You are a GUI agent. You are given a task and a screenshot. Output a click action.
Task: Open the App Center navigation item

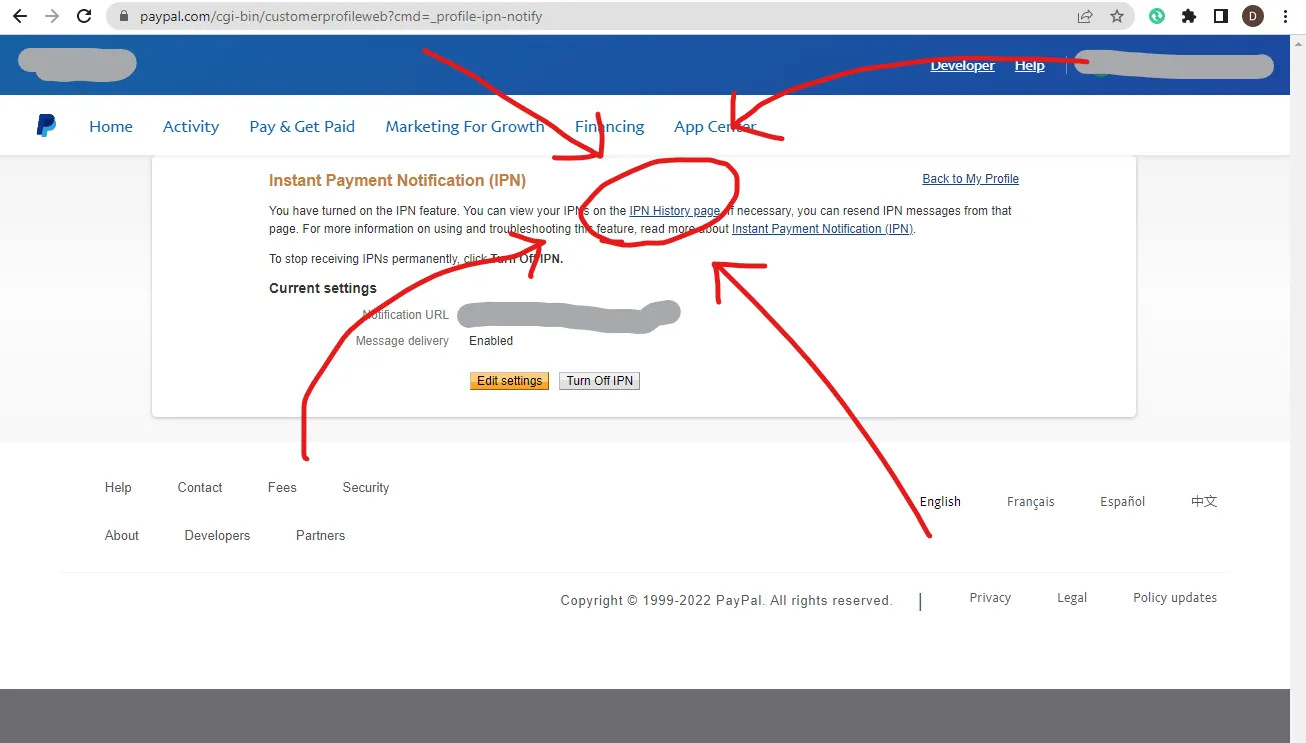pyautogui.click(x=714, y=126)
